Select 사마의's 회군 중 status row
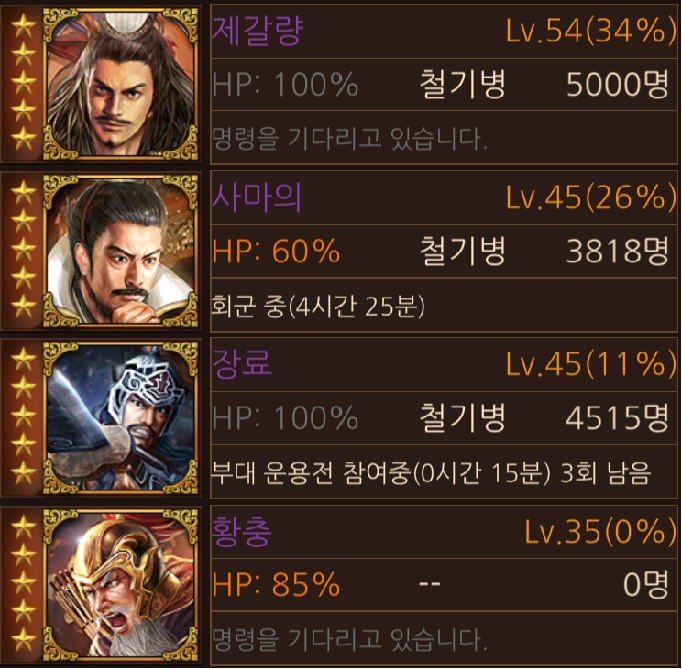 pyautogui.click(x=444, y=306)
